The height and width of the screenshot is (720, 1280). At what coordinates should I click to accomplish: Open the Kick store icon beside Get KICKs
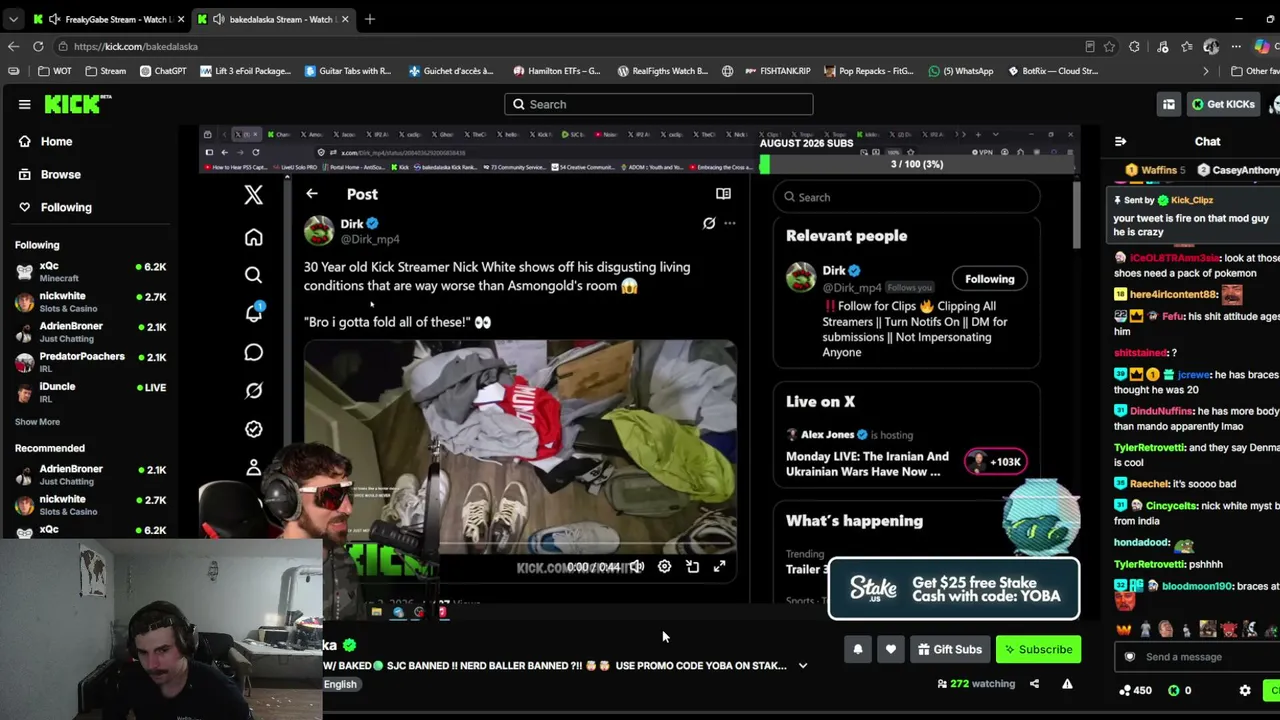(1169, 104)
